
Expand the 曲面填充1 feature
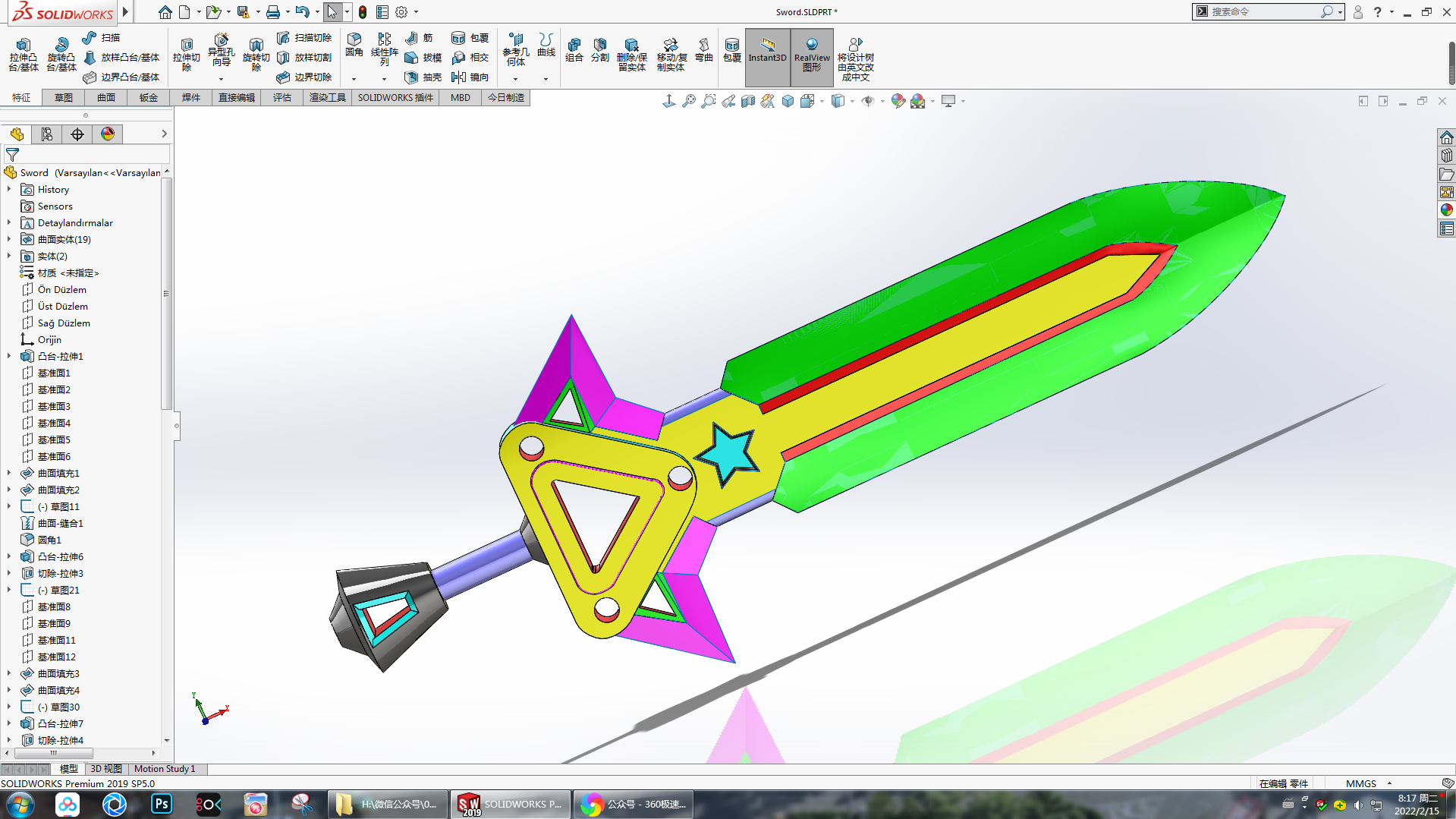pos(9,473)
